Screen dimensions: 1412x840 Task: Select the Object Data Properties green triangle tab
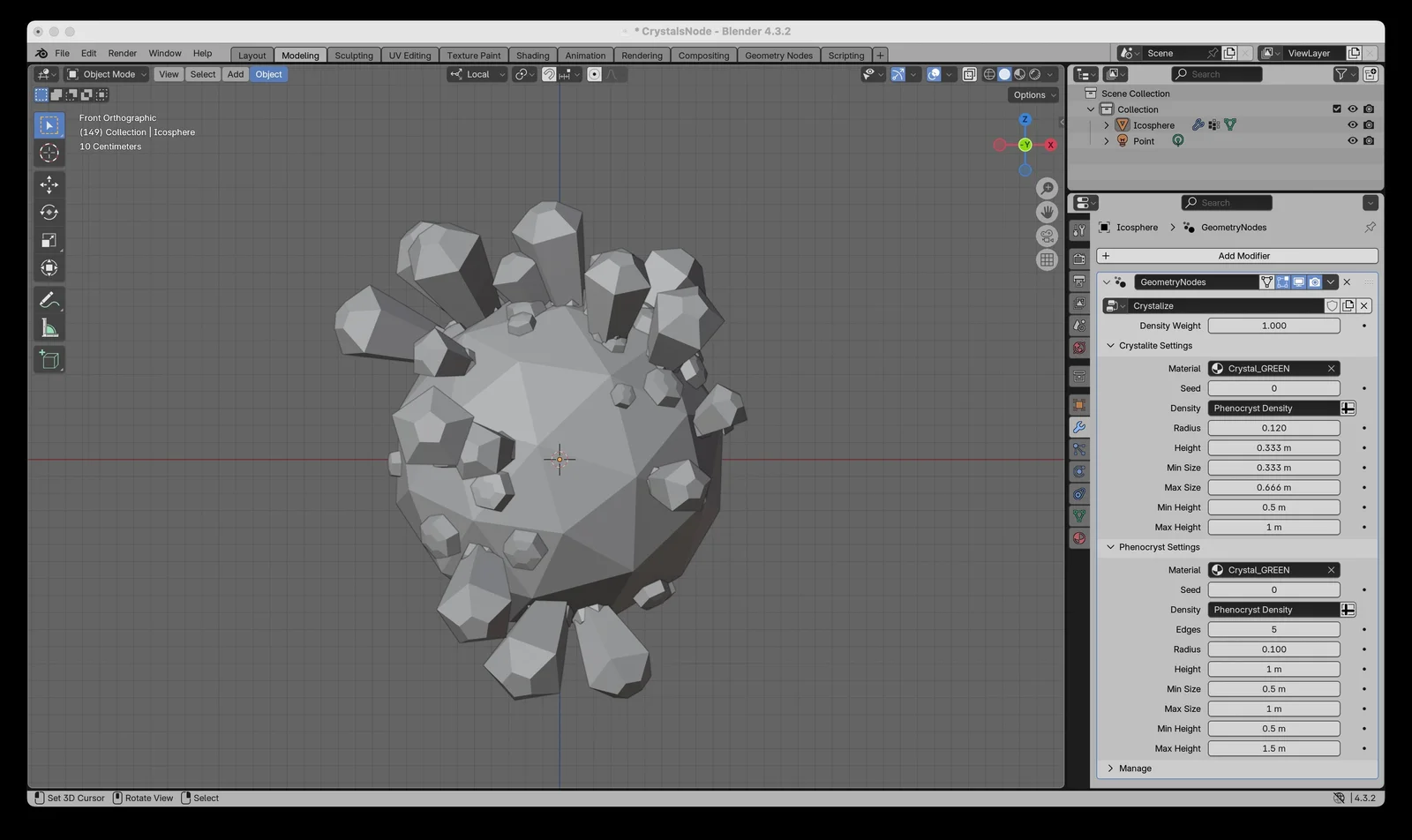tap(1078, 515)
